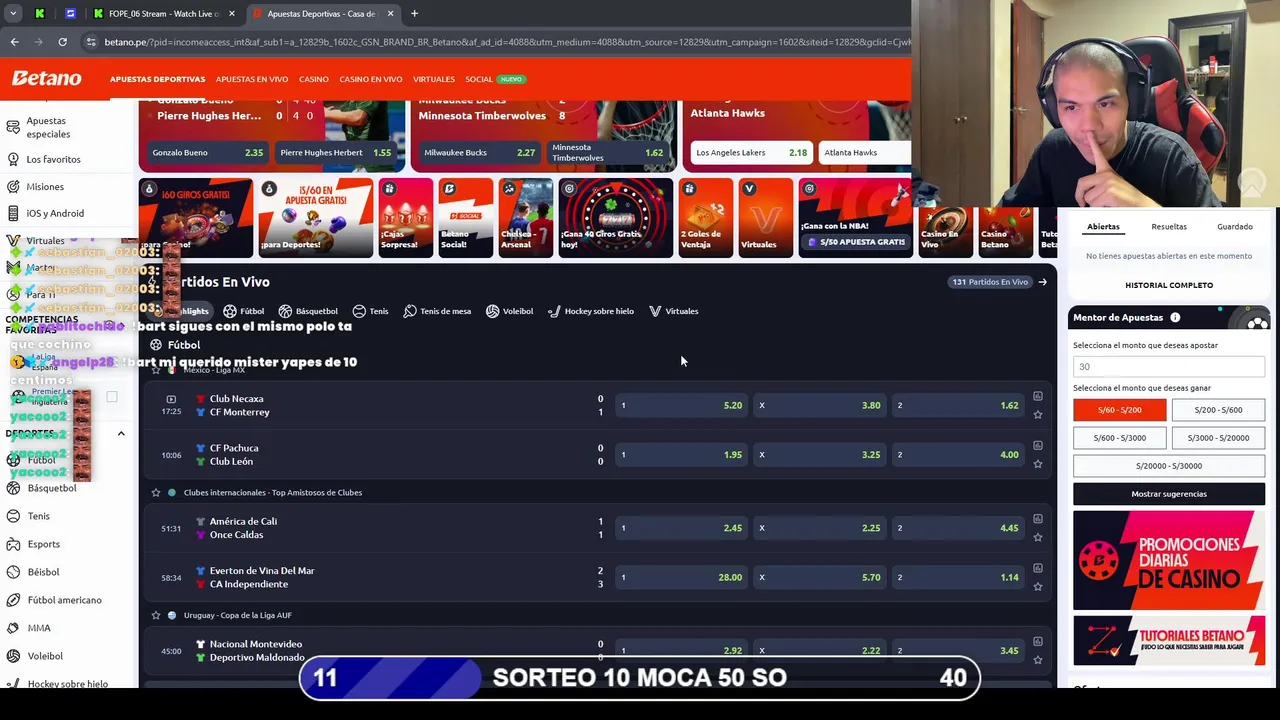The width and height of the screenshot is (1280, 720).
Task: Reload the browser page
Action: pos(62,42)
